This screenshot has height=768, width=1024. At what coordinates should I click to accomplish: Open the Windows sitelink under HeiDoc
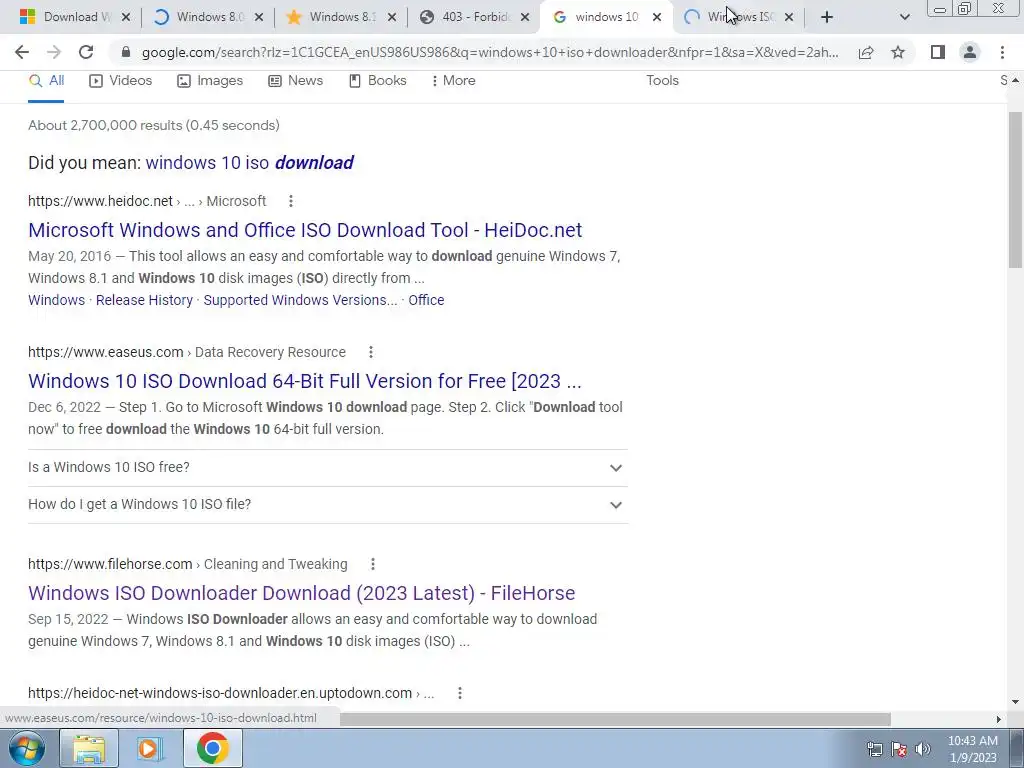pos(56,300)
